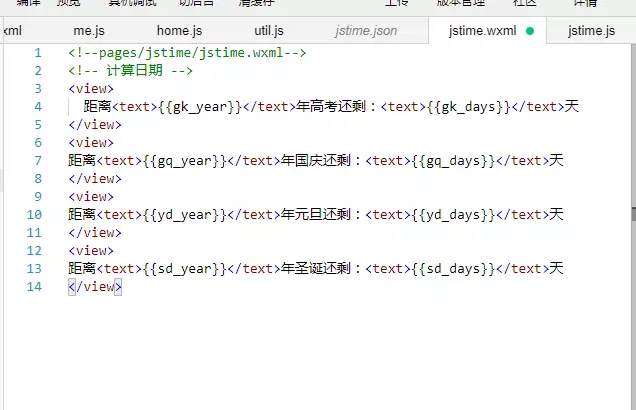Click the 年圣诞还剩 text on line 13
The width and height of the screenshot is (636, 410).
point(315,268)
